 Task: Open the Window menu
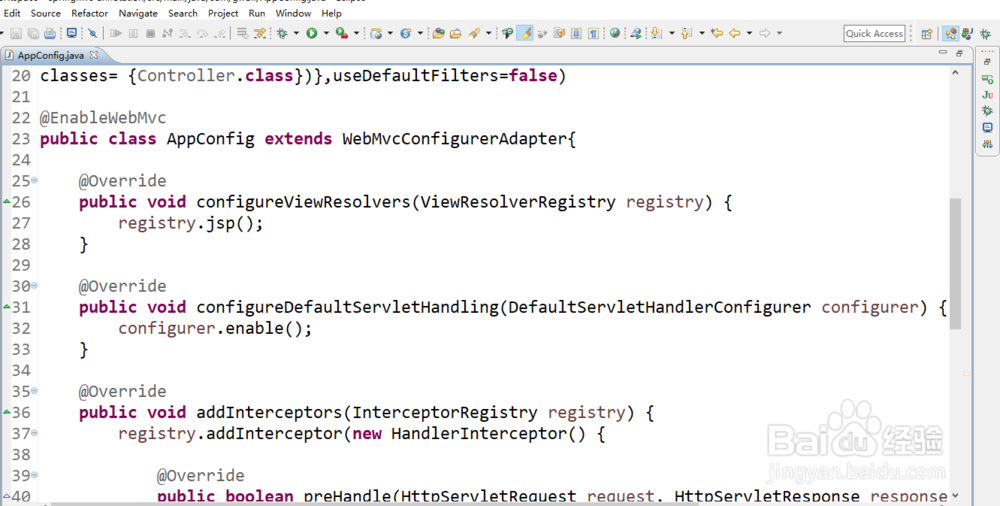pos(293,13)
